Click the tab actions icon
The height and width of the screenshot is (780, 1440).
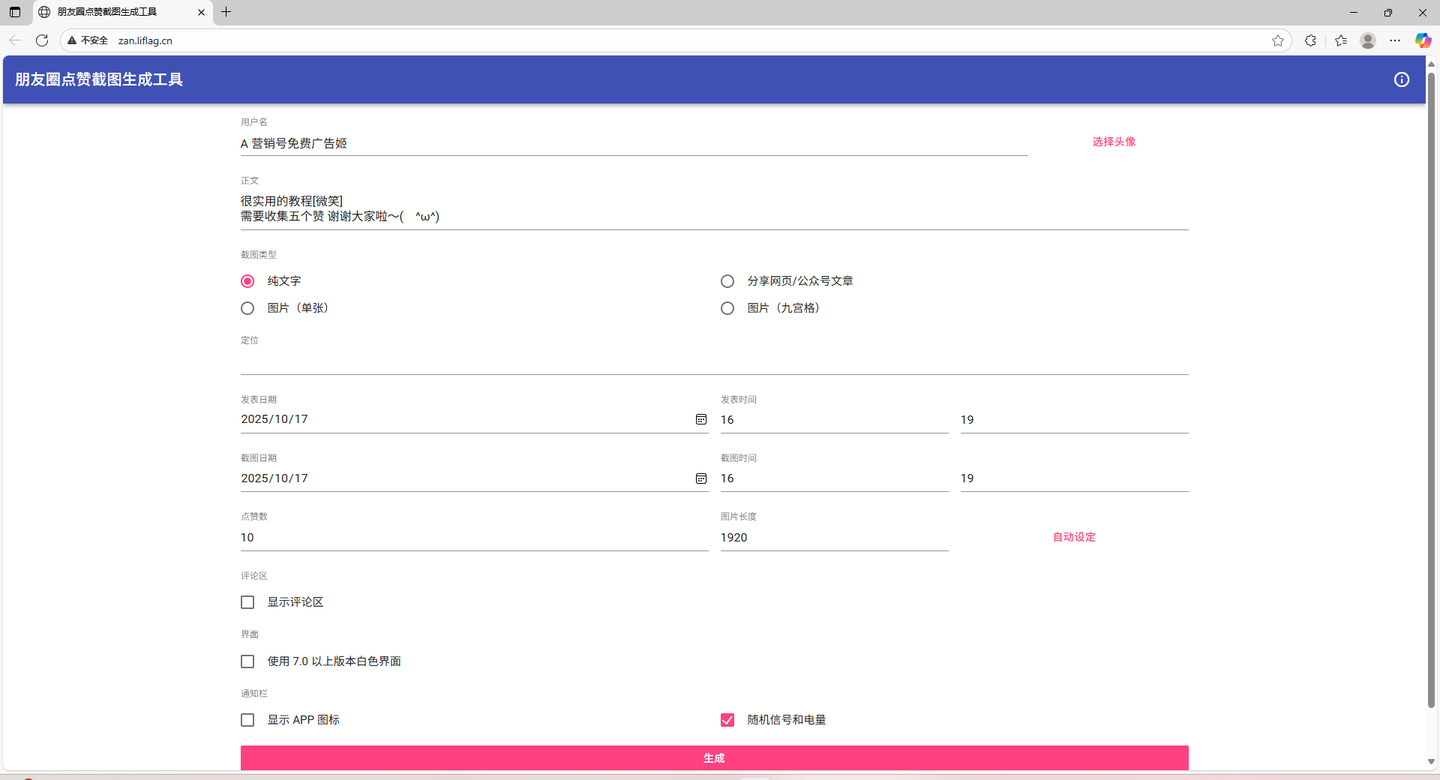tap(15, 13)
